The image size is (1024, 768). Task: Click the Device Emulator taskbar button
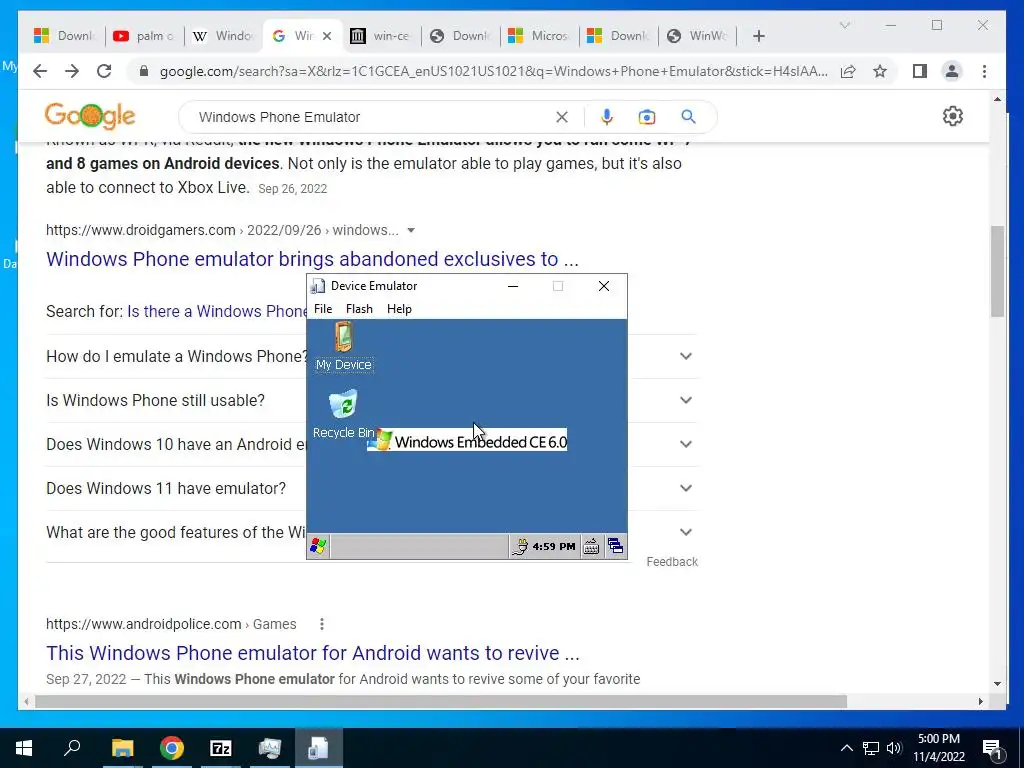coord(318,748)
